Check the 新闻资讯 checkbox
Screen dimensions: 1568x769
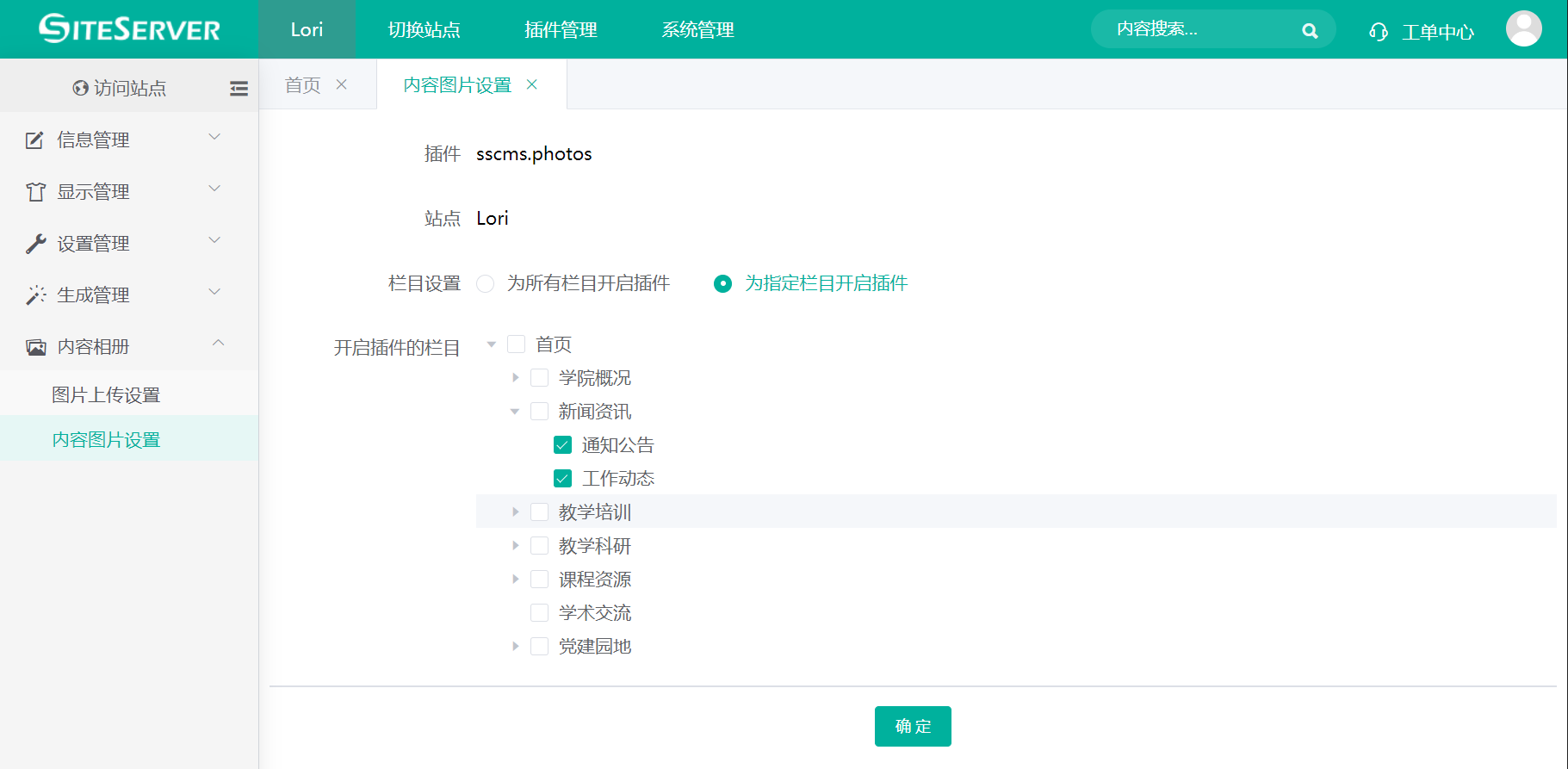pyautogui.click(x=540, y=412)
